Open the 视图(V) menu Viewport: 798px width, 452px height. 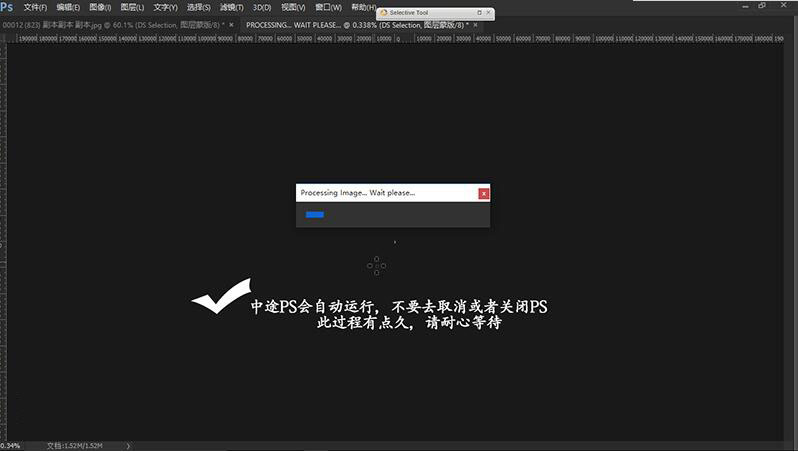(x=293, y=8)
